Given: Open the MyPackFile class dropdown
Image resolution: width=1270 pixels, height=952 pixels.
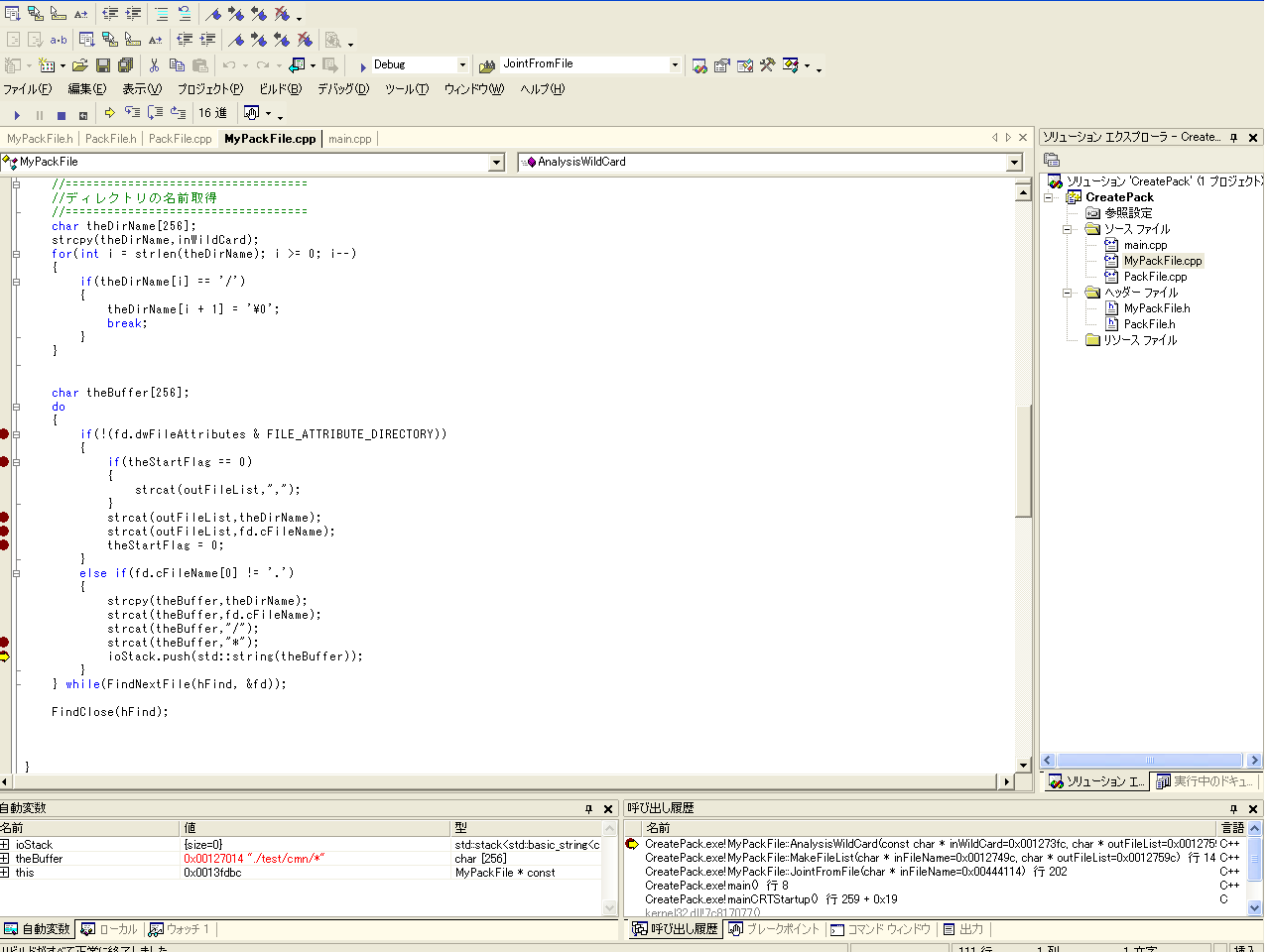Looking at the screenshot, I should [497, 163].
